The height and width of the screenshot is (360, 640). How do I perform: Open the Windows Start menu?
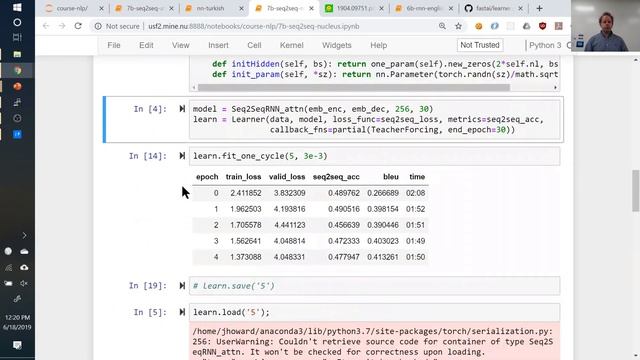(x=17, y=7)
